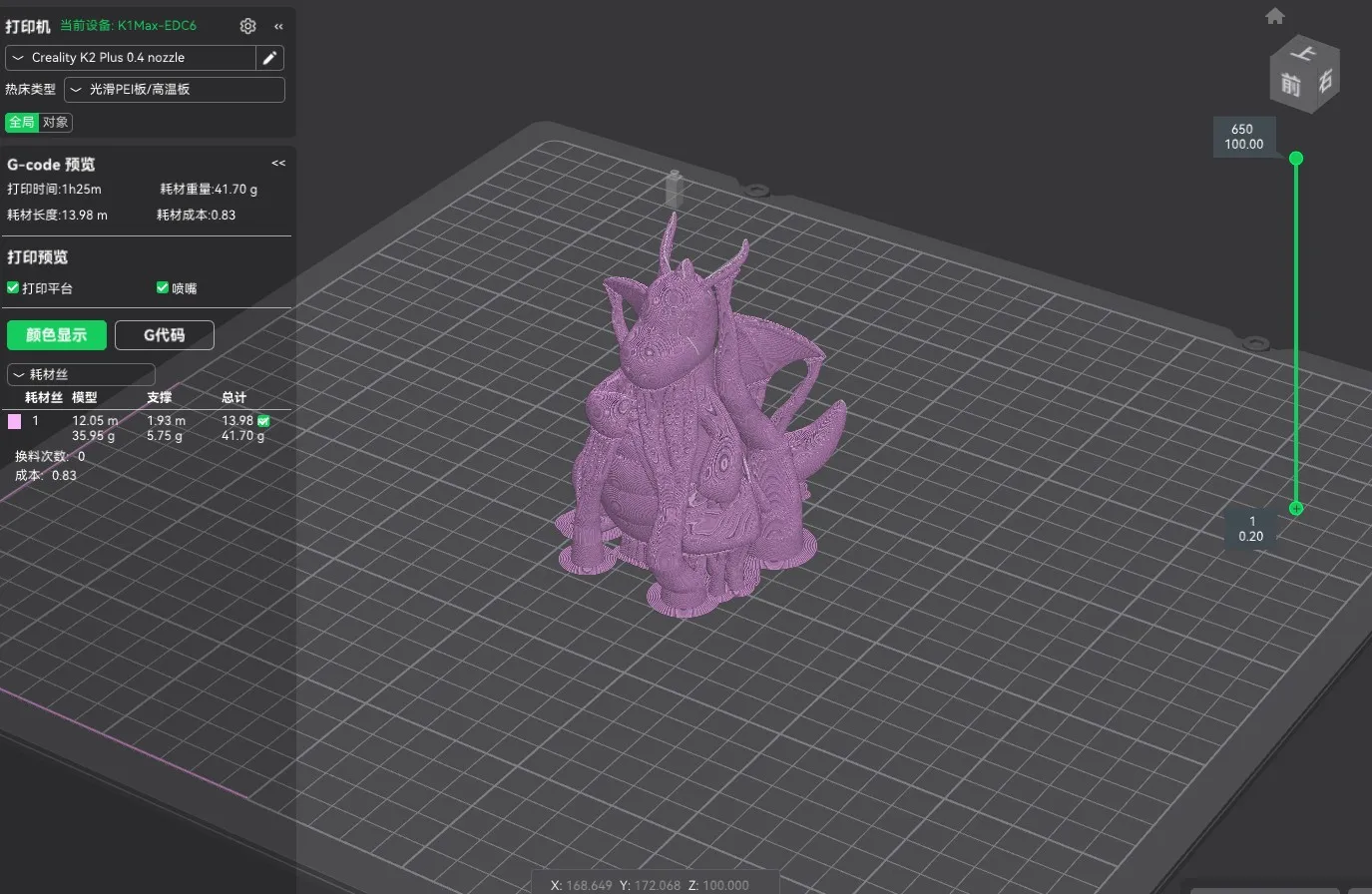Click the nozzle indicator above the model
Viewport: 1372px width, 894px height.
[x=675, y=189]
